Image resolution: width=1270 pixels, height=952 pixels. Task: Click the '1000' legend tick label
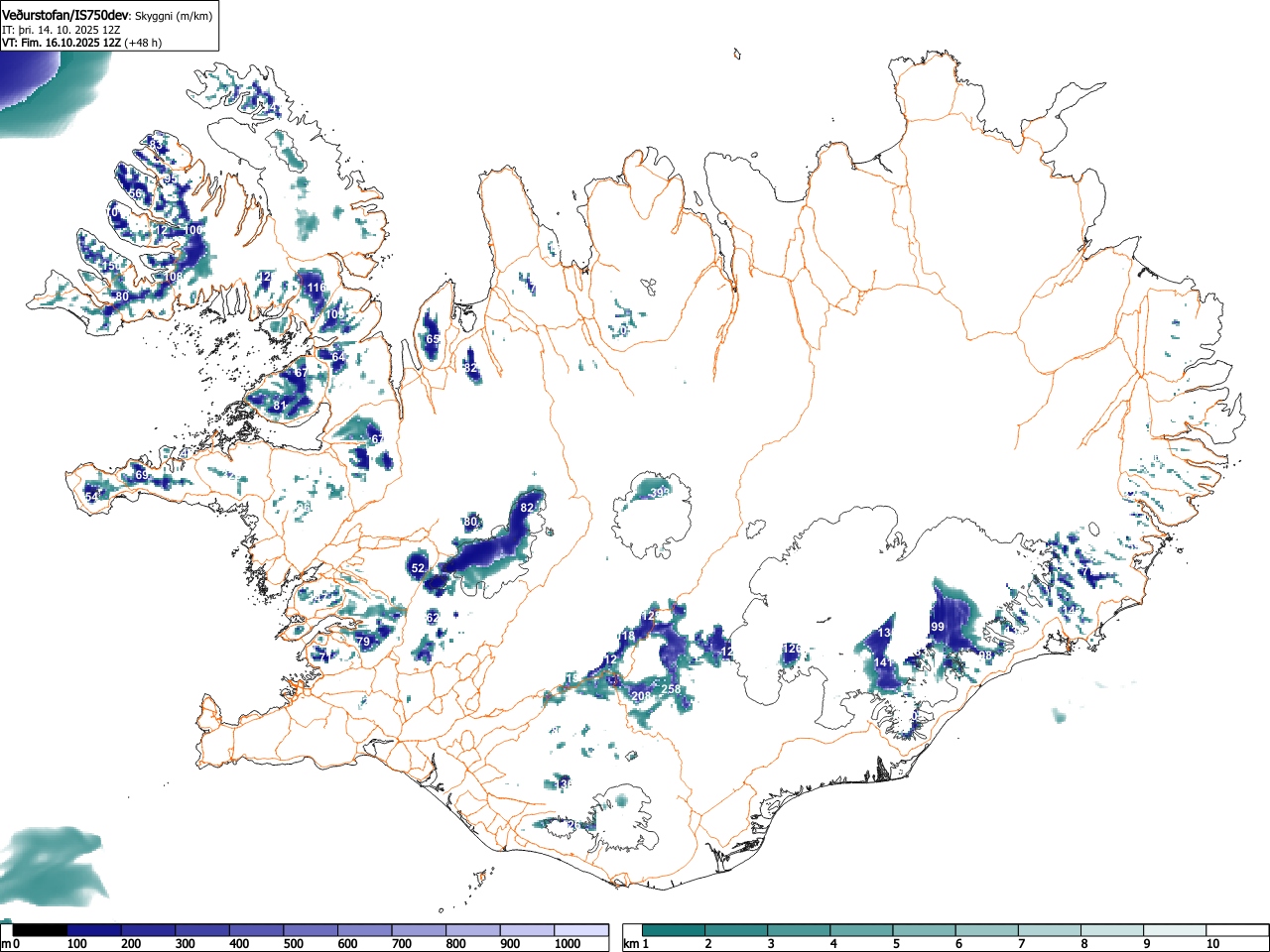pos(568,944)
